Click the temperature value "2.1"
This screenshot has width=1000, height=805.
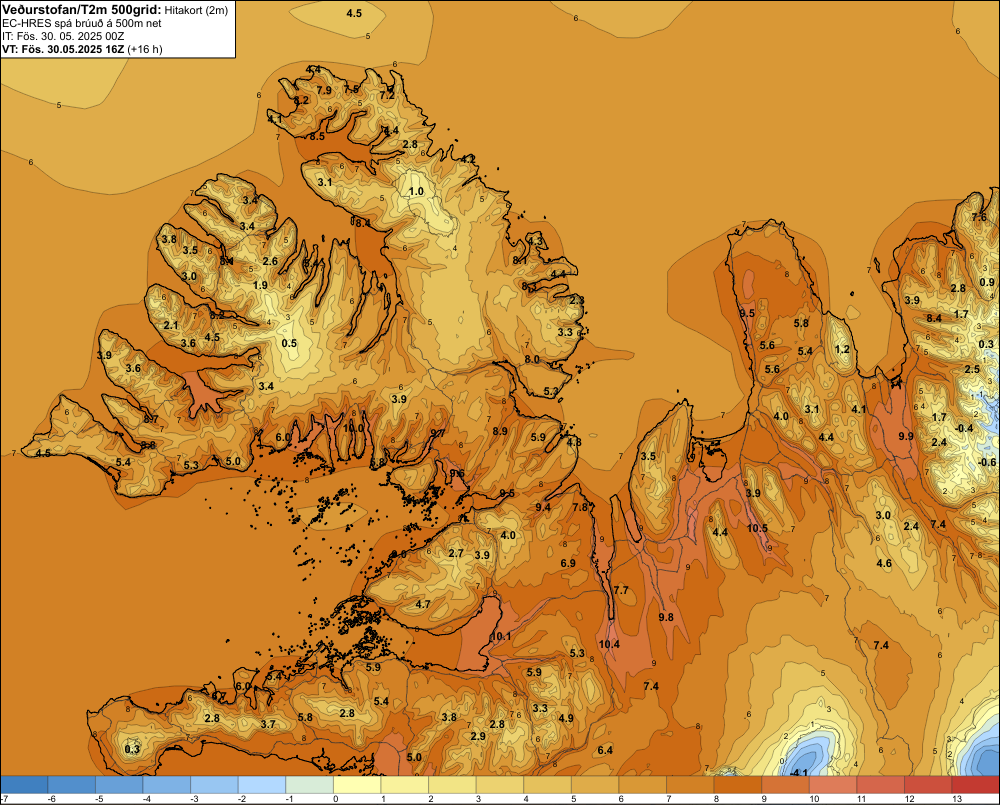[171, 325]
